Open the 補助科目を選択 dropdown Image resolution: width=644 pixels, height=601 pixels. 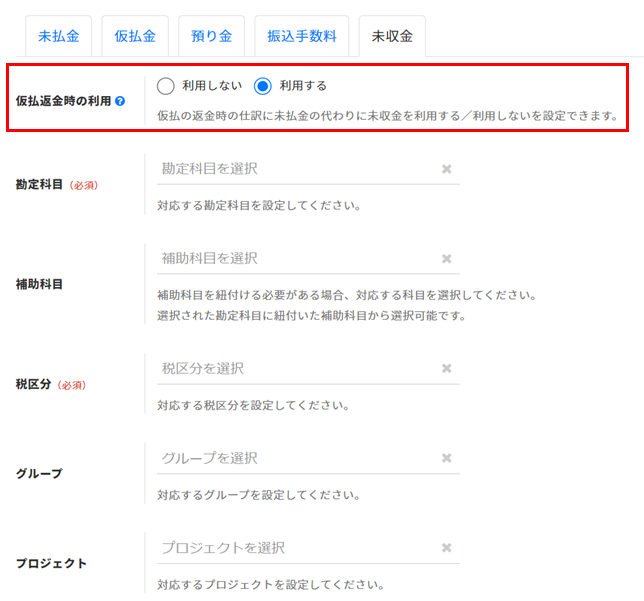point(295,259)
